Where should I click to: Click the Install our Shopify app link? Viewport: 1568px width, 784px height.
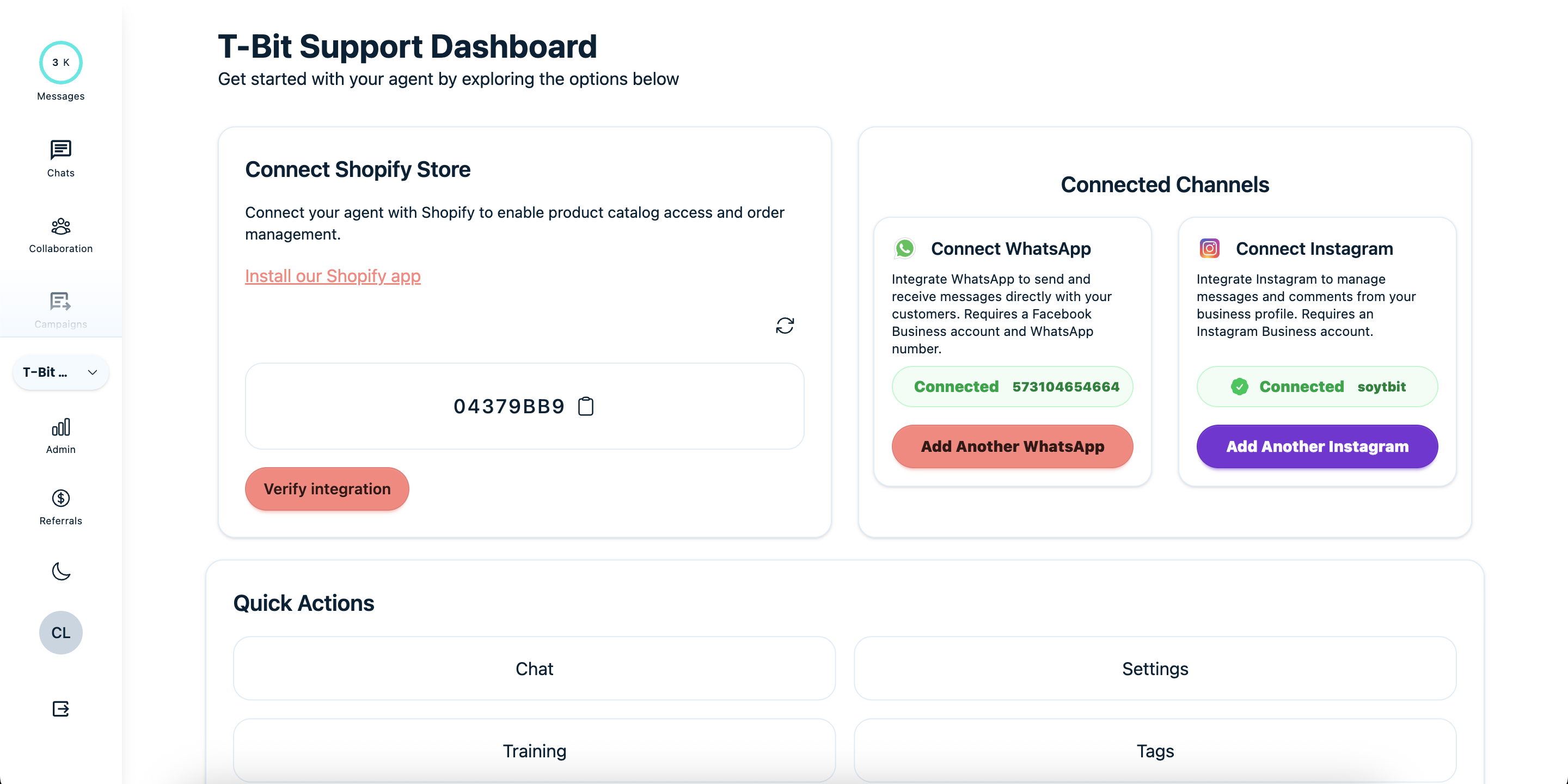pos(332,275)
